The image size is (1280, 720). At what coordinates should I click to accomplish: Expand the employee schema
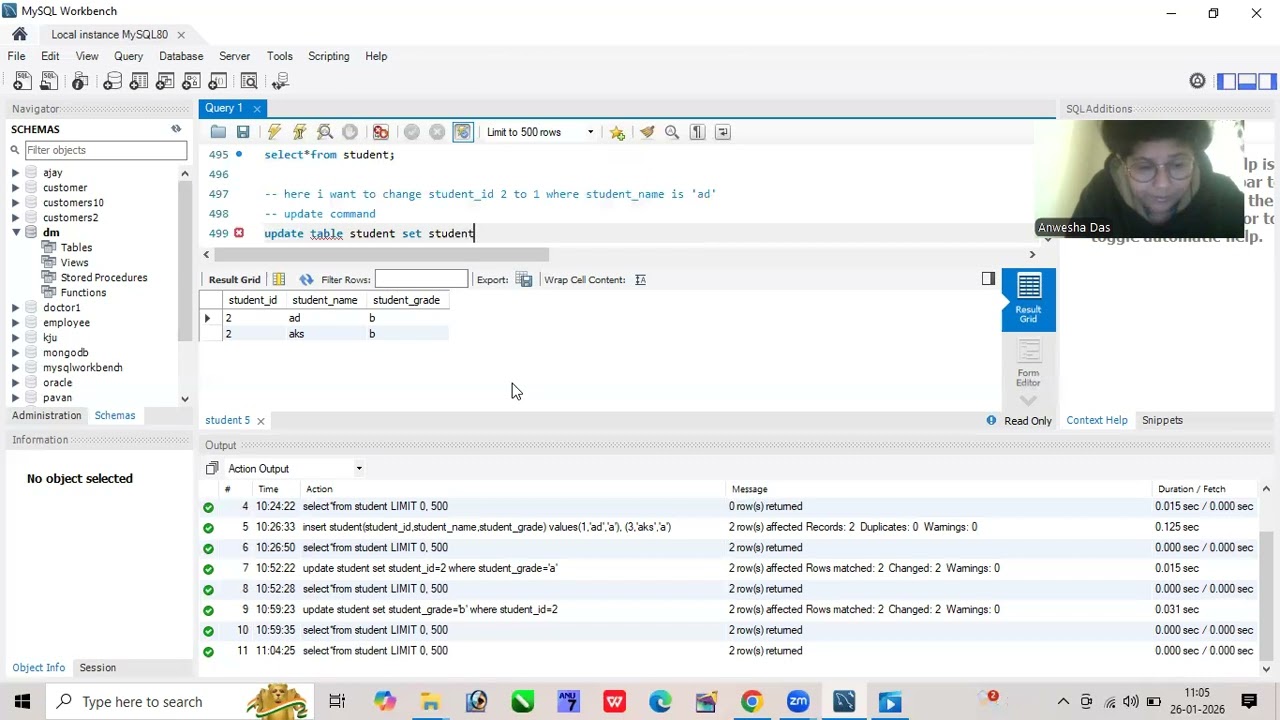tap(16, 323)
